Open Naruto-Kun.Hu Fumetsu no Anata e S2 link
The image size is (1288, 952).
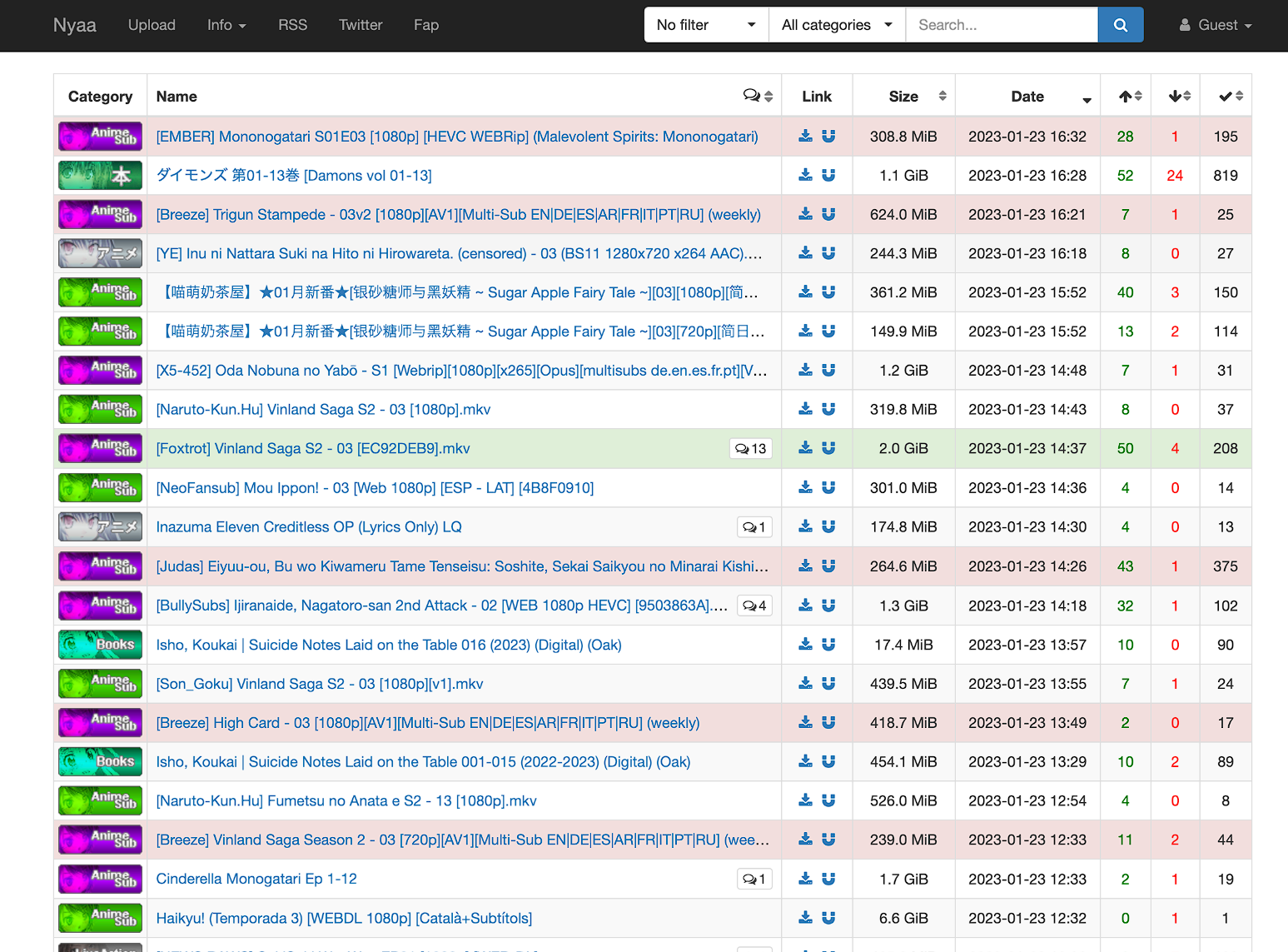[346, 800]
